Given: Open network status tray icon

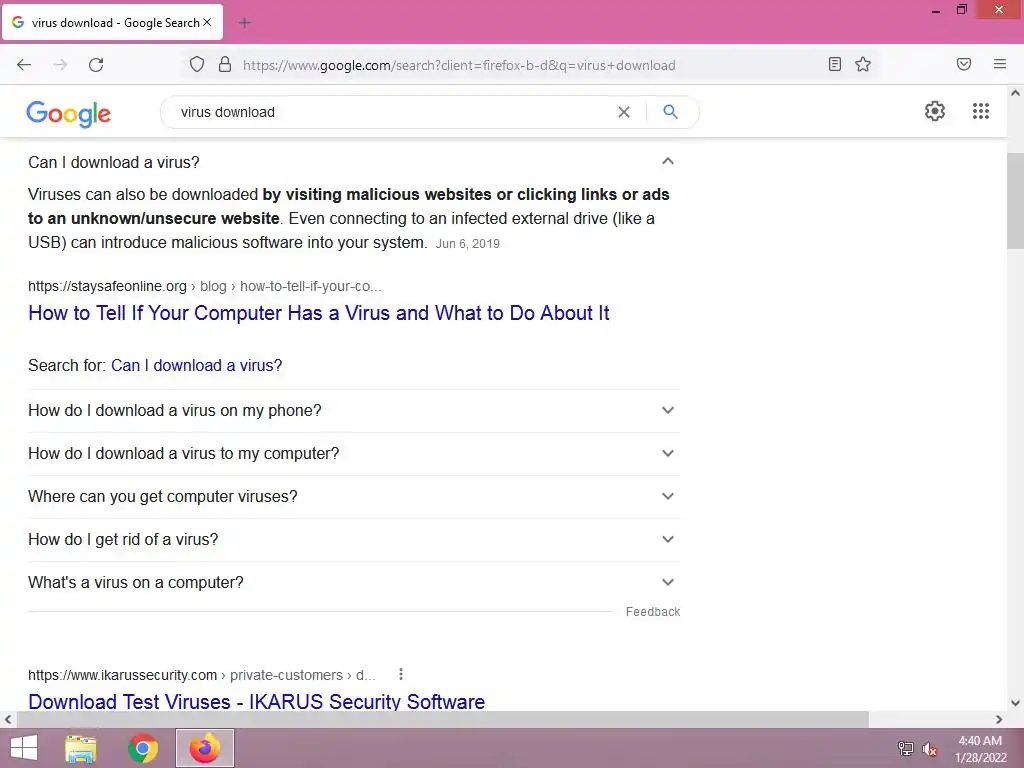Looking at the screenshot, I should pyautogui.click(x=905, y=749).
